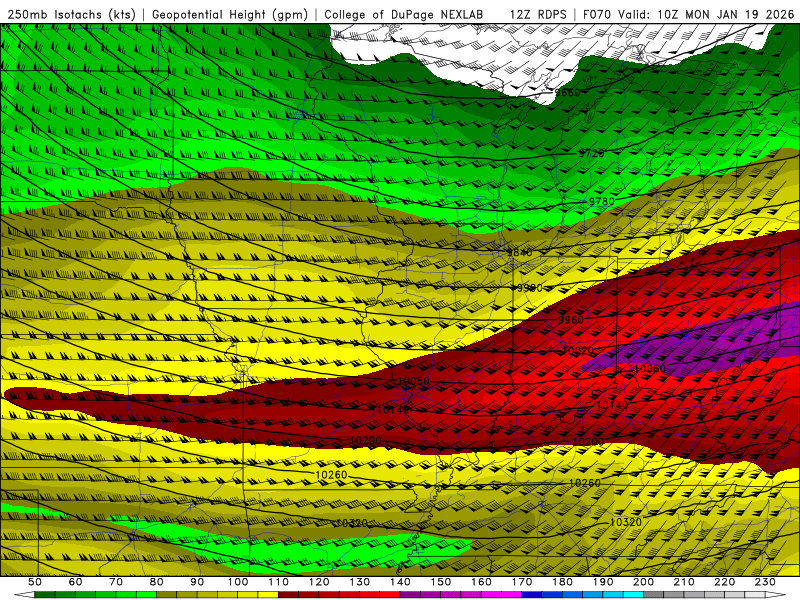The width and height of the screenshot is (800, 600).
Task: Click the color scale value 90
Action: (x=197, y=582)
